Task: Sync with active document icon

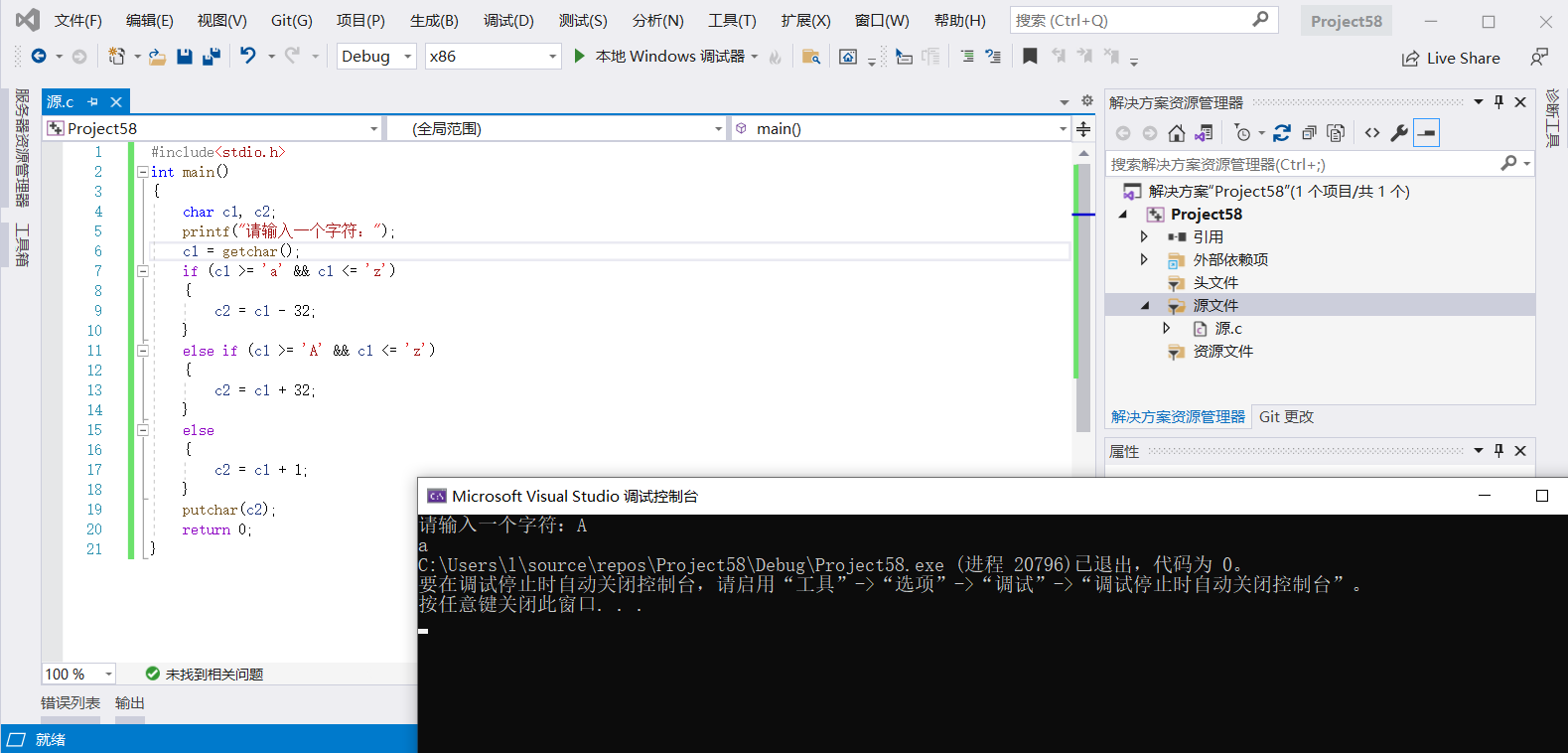Action: (1282, 132)
